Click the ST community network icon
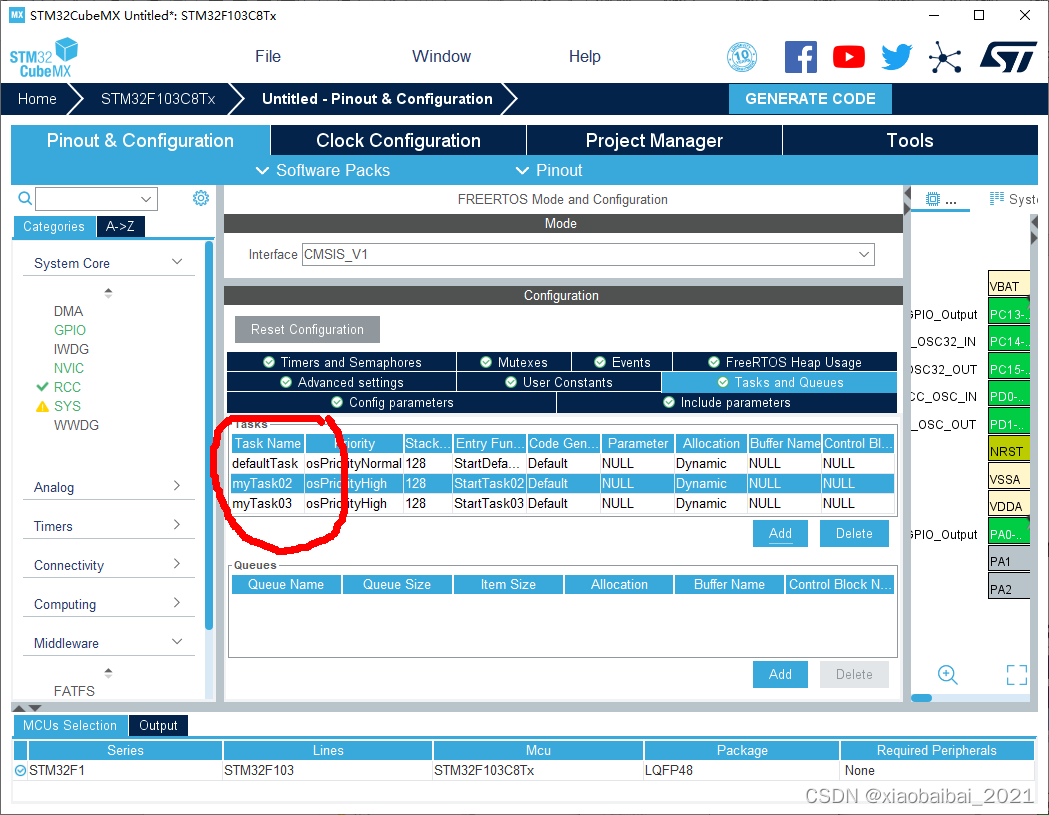1049x815 pixels. click(945, 58)
